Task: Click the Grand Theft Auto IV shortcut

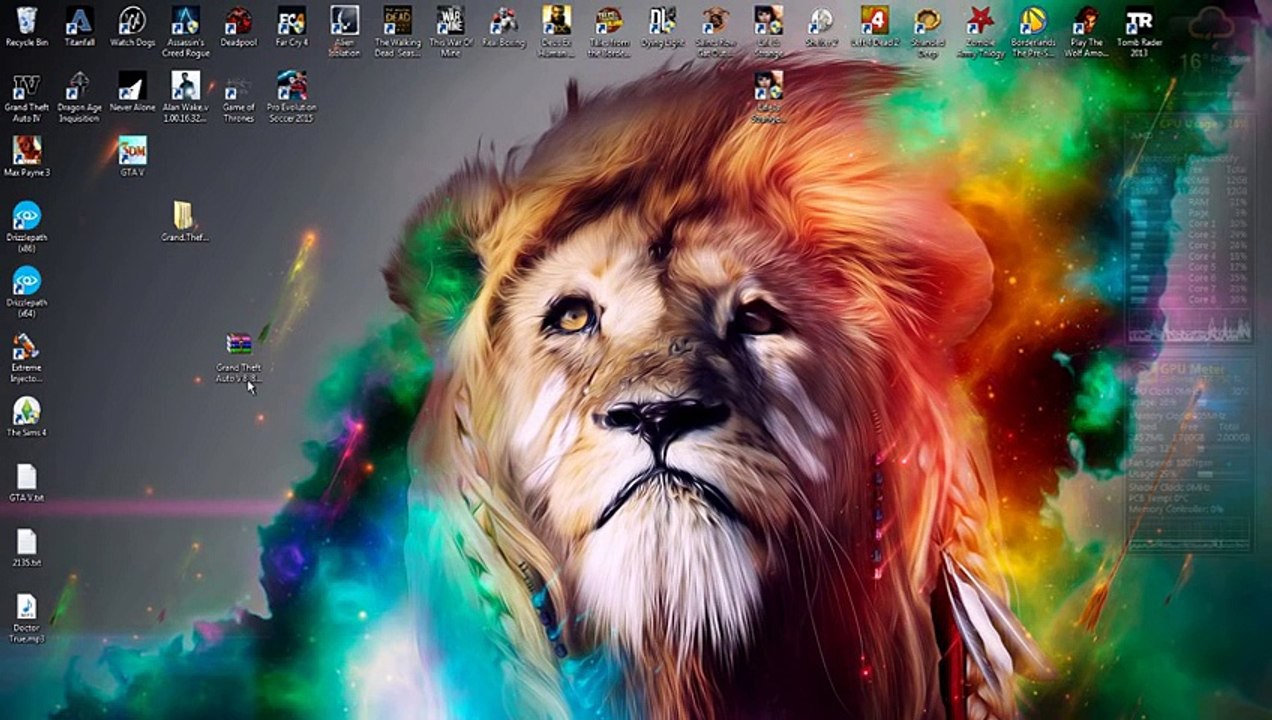Action: point(27,87)
